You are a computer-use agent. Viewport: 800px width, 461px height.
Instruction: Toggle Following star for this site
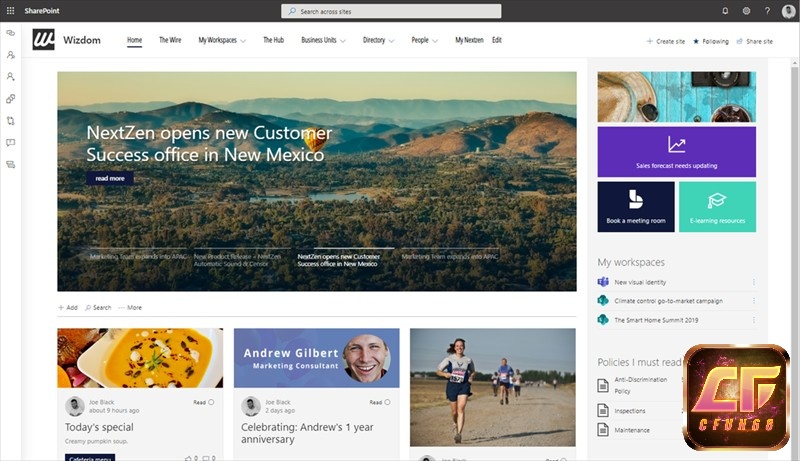point(711,41)
